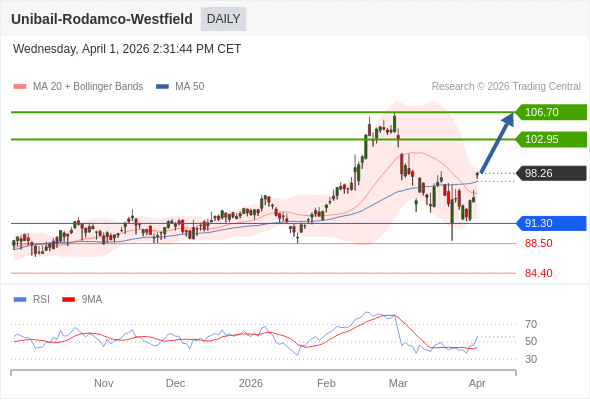Click the 88.50 support level label
590x400 pixels.
[x=538, y=243]
